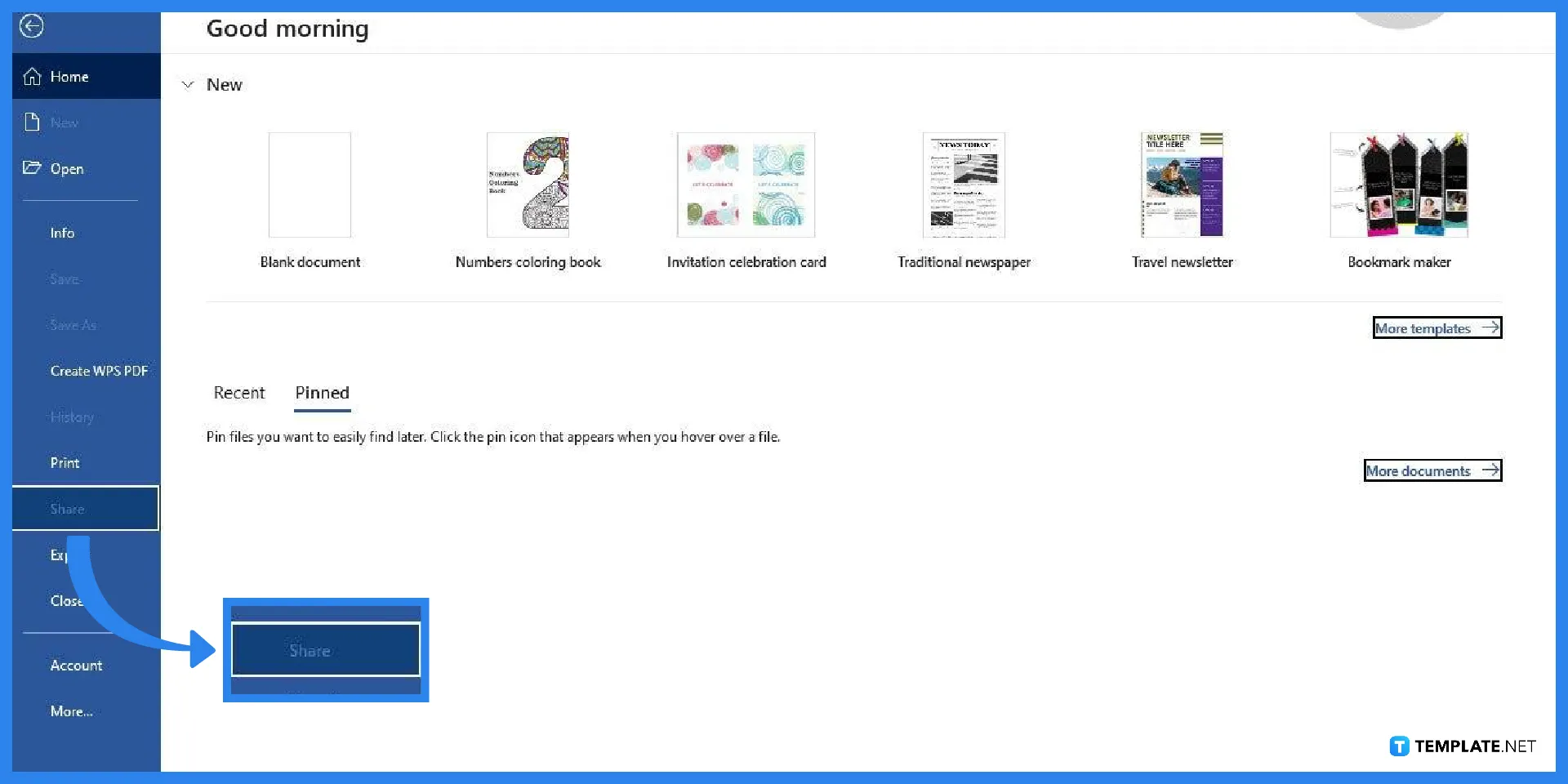Screen dimensions: 1568x784
Task: Select the Blank document template
Action: [x=310, y=185]
